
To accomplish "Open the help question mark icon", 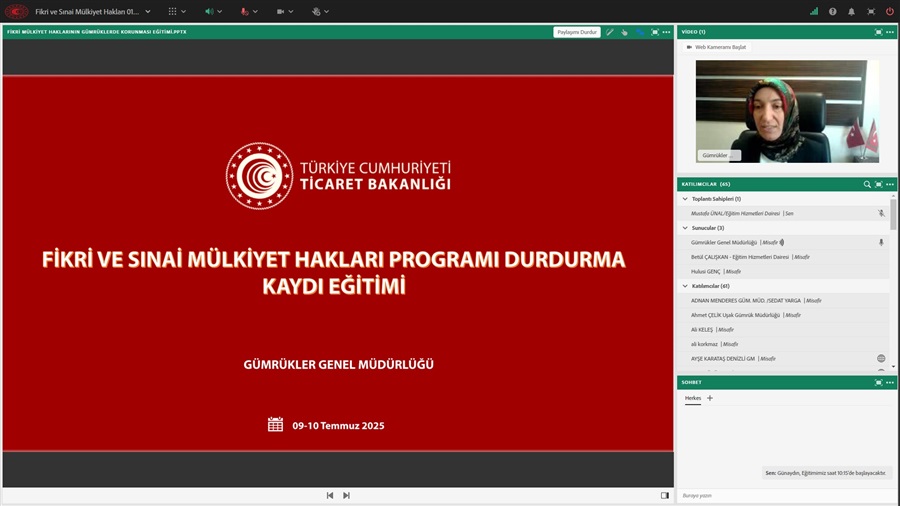I will pyautogui.click(x=832, y=11).
